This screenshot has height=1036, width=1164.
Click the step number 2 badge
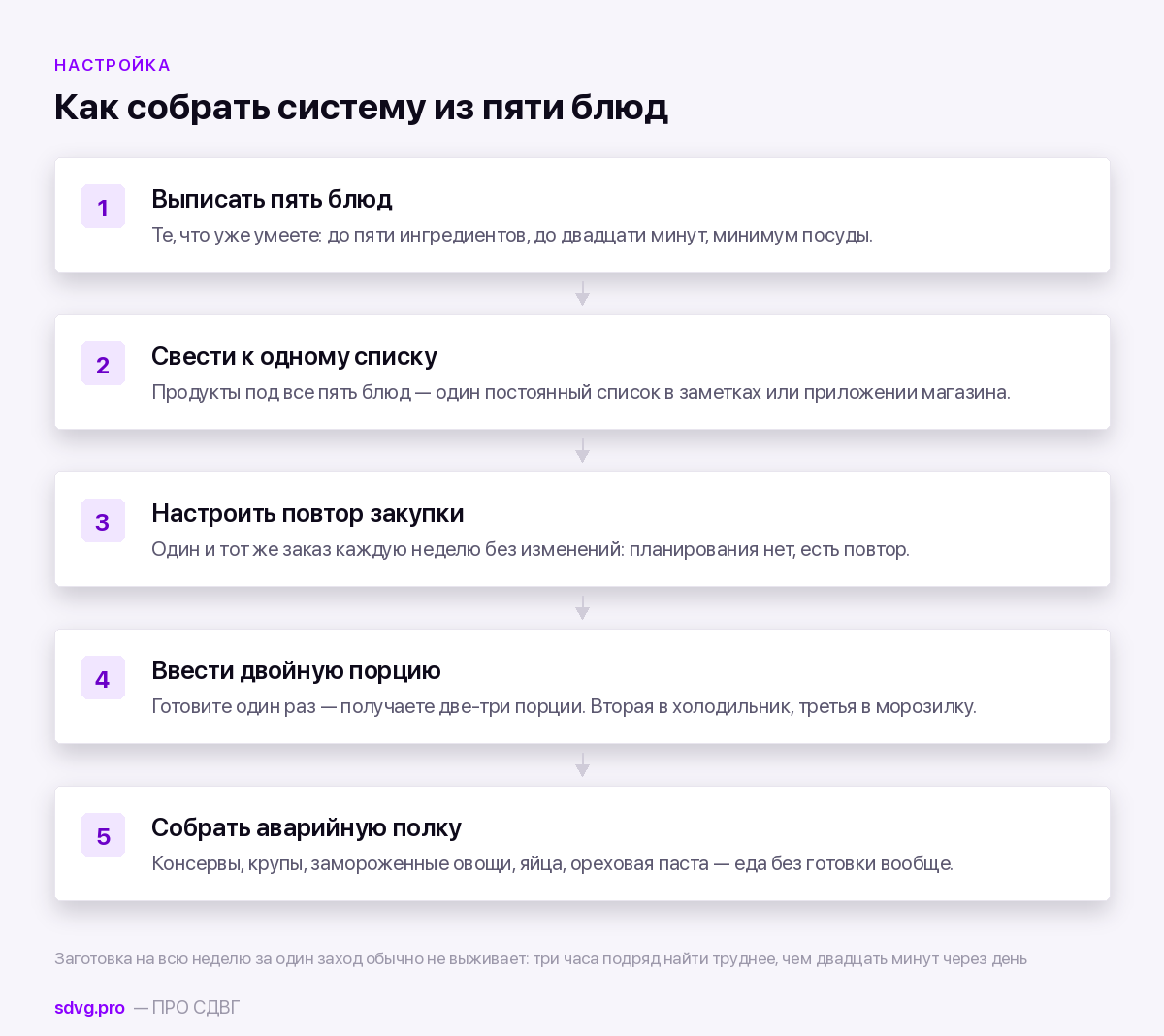tap(103, 364)
